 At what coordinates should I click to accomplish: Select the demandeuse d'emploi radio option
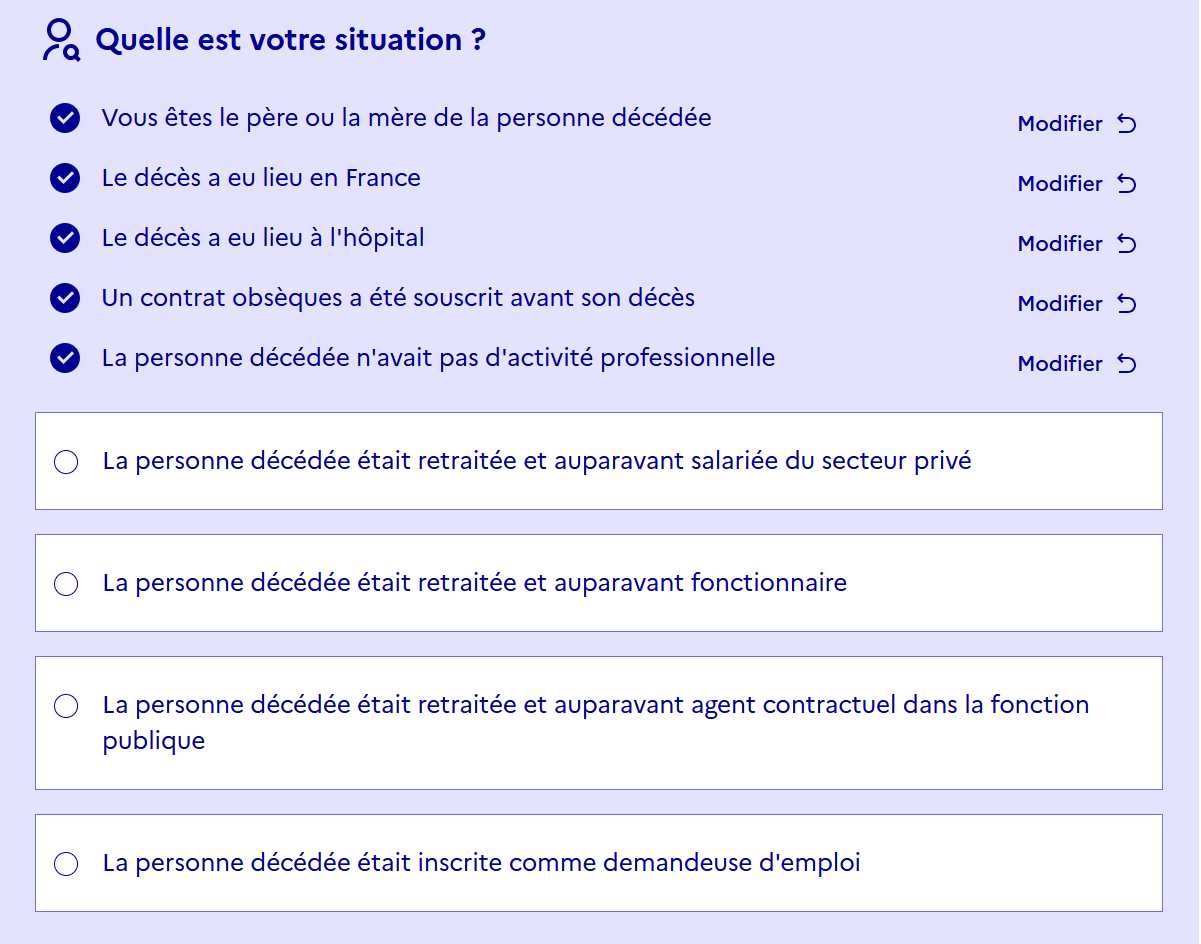tap(66, 864)
